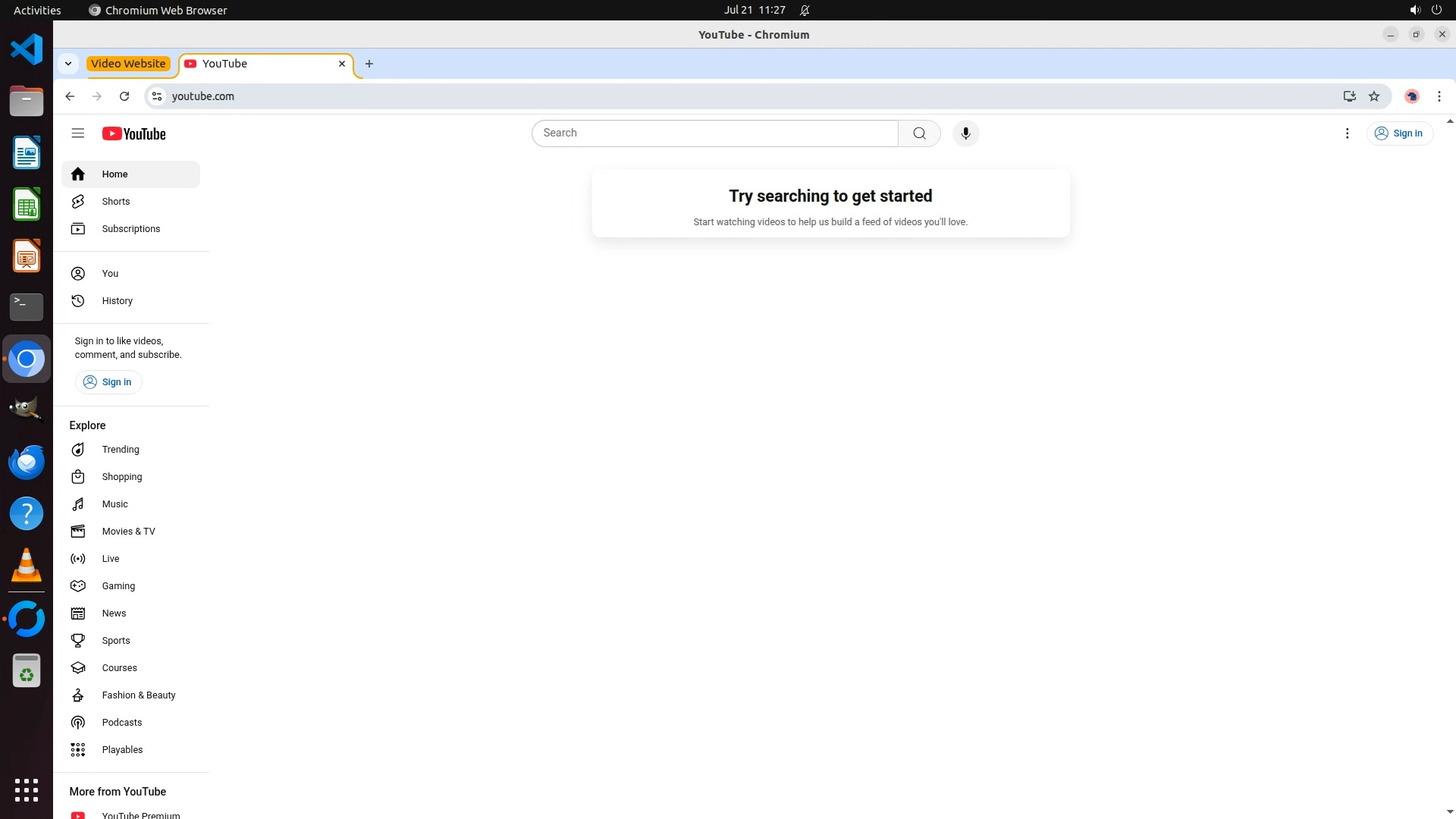Screen dimensions: 1456x819
Task: Open Shorts from the sidebar
Action: click(116, 202)
